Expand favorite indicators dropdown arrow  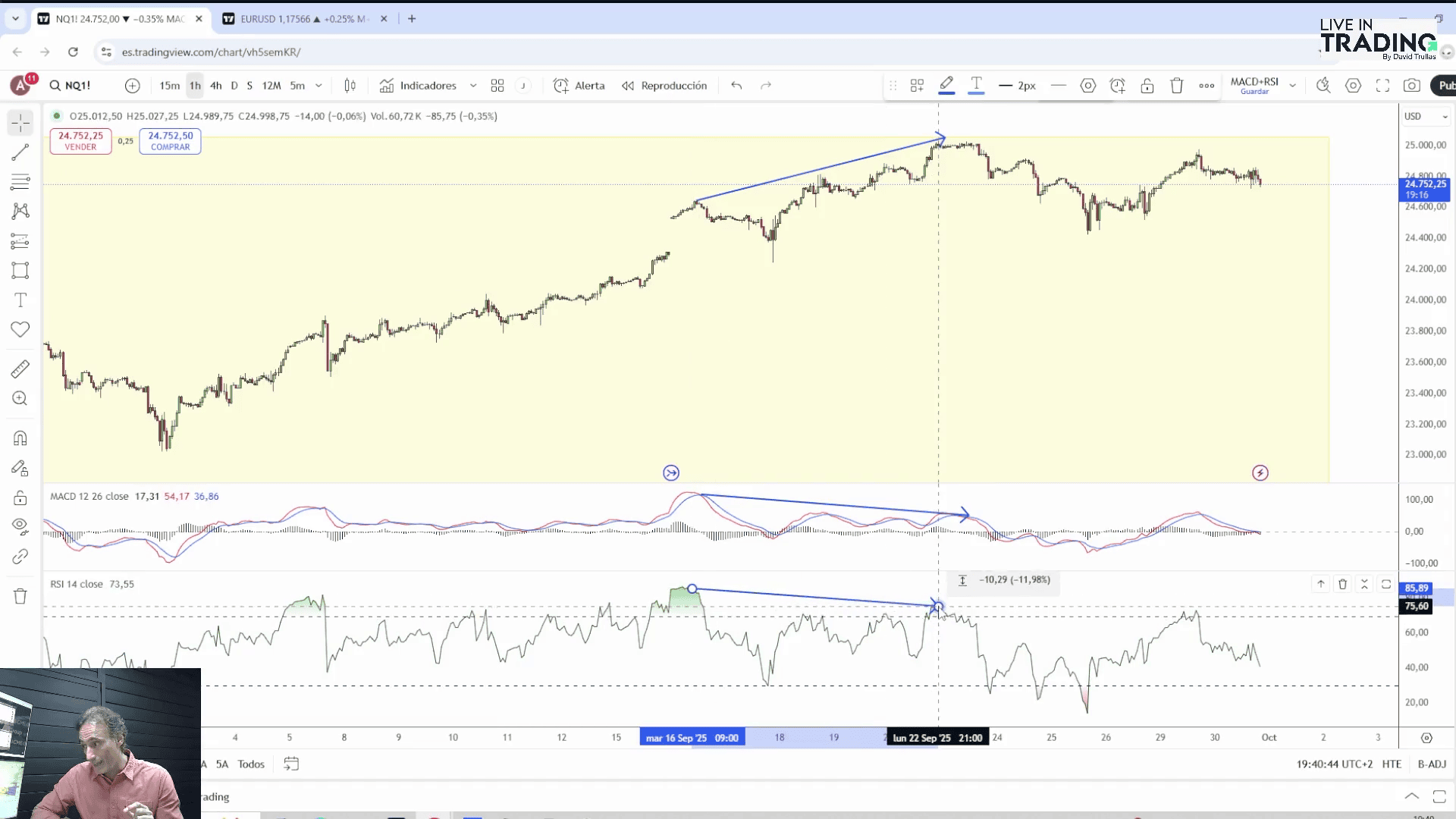coord(473,86)
